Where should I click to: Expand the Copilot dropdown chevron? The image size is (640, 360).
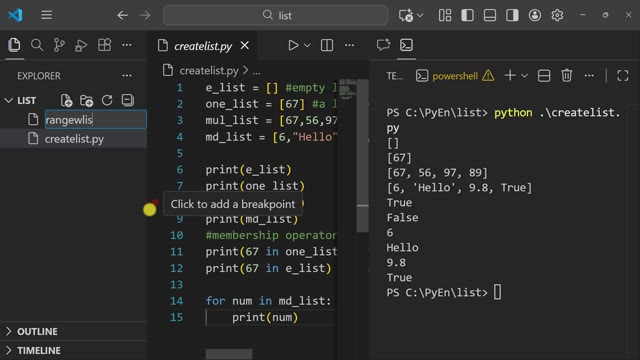(420, 16)
